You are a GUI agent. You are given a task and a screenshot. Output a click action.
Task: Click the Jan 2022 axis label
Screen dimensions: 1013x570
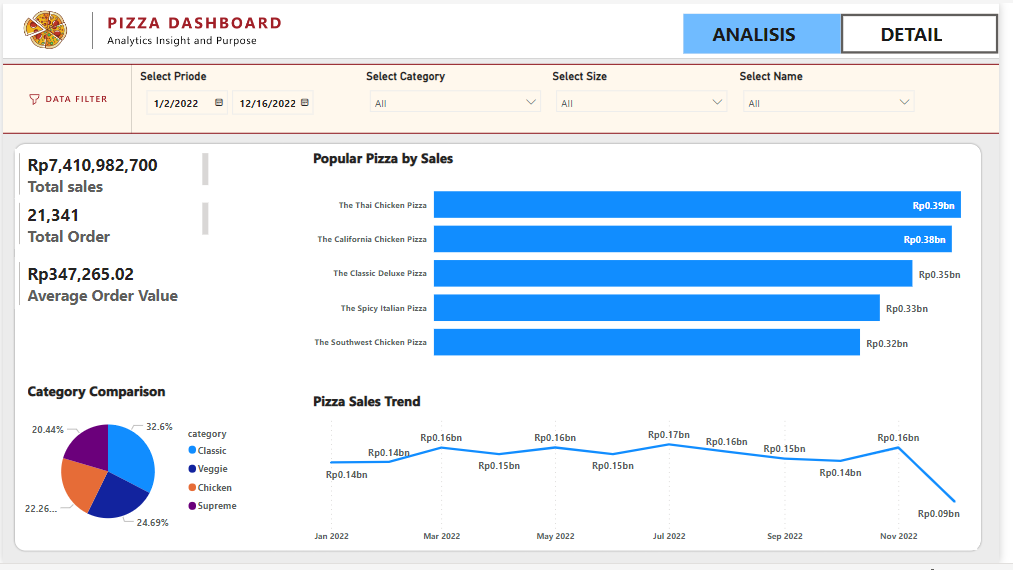331,536
